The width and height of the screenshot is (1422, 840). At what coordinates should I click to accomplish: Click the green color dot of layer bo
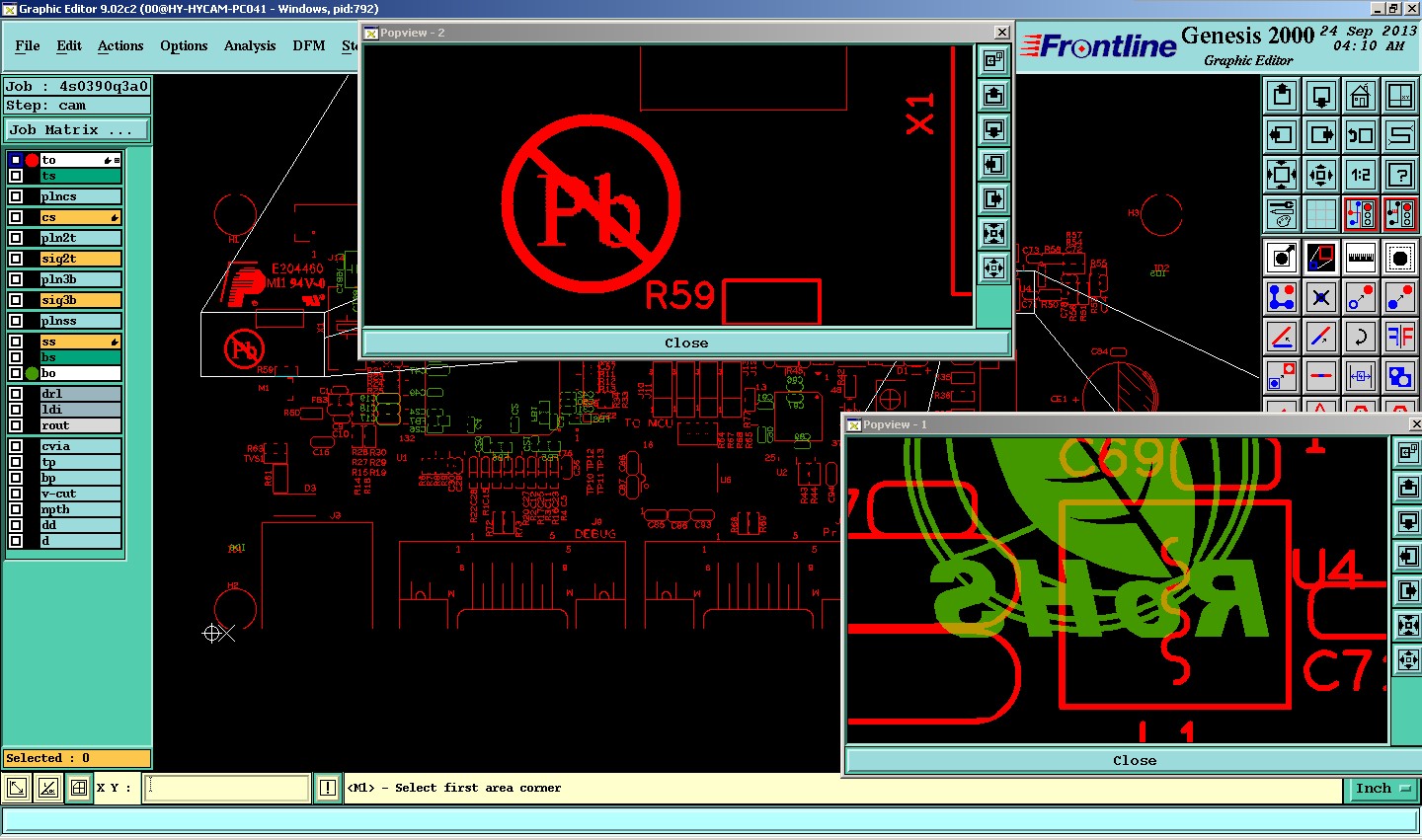tap(32, 373)
